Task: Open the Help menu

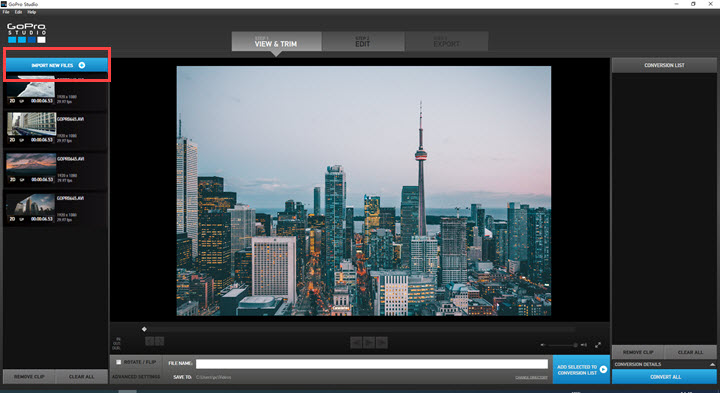Action: [x=32, y=12]
